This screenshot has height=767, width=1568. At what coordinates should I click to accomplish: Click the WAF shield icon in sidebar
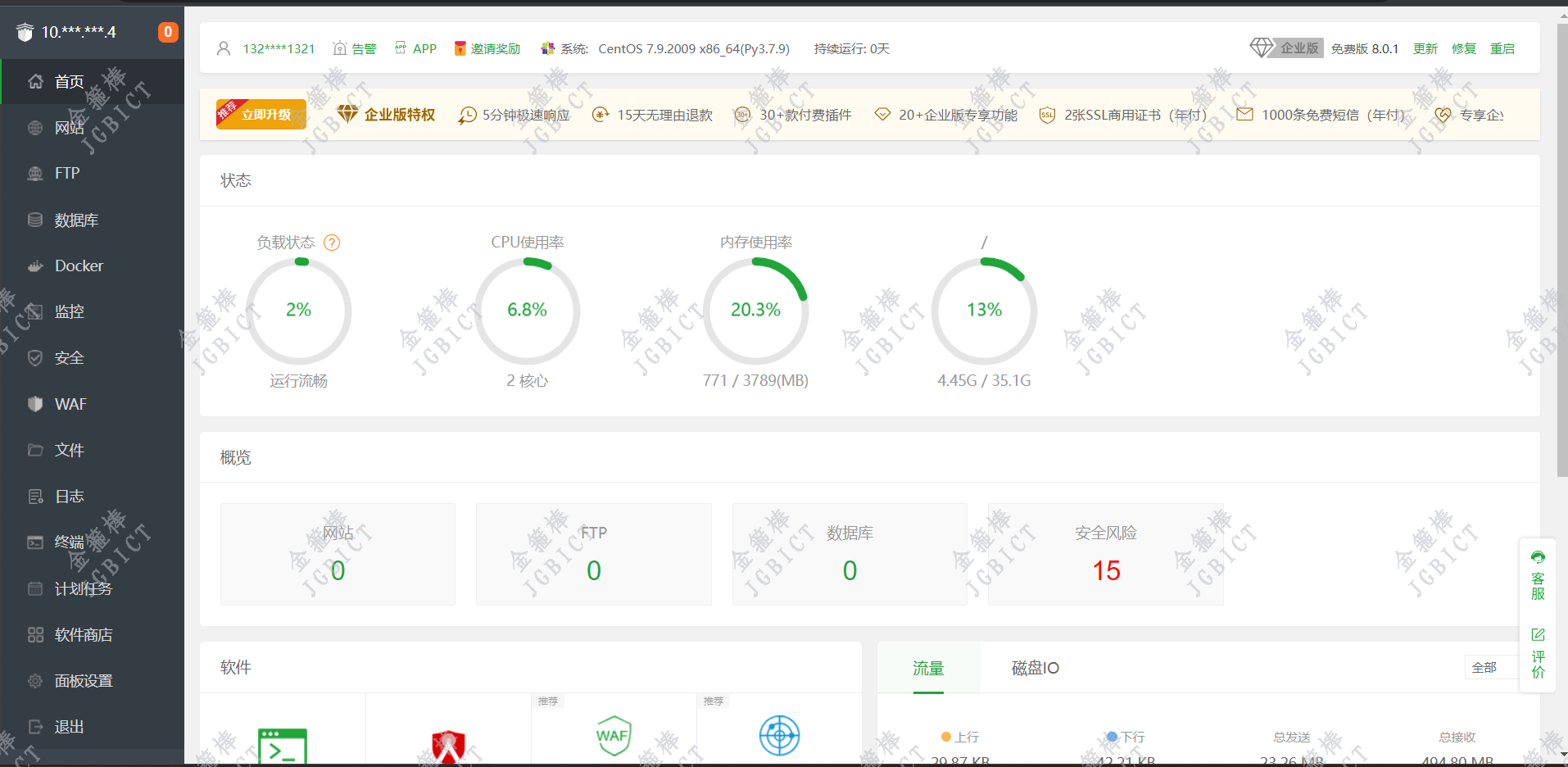tap(35, 404)
